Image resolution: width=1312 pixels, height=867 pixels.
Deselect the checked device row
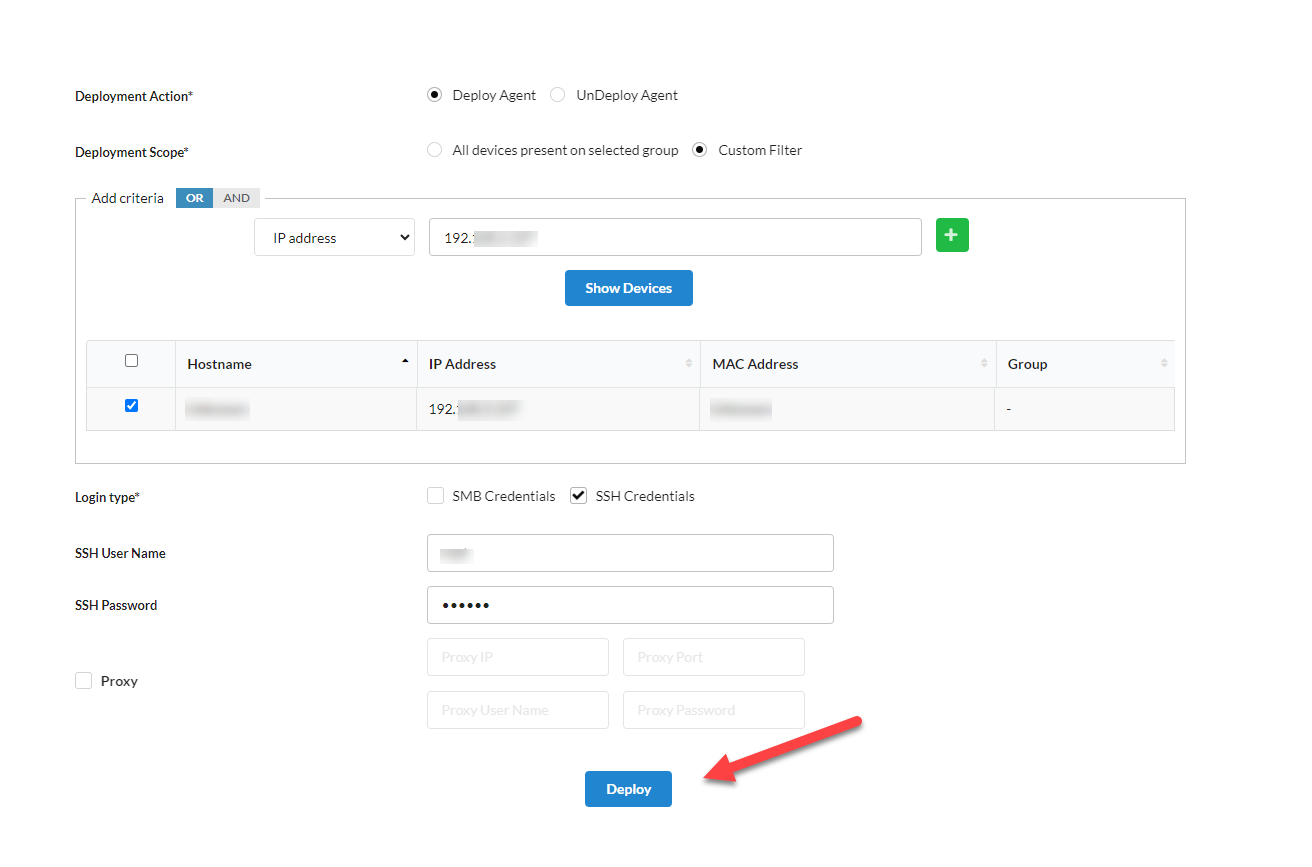(131, 405)
